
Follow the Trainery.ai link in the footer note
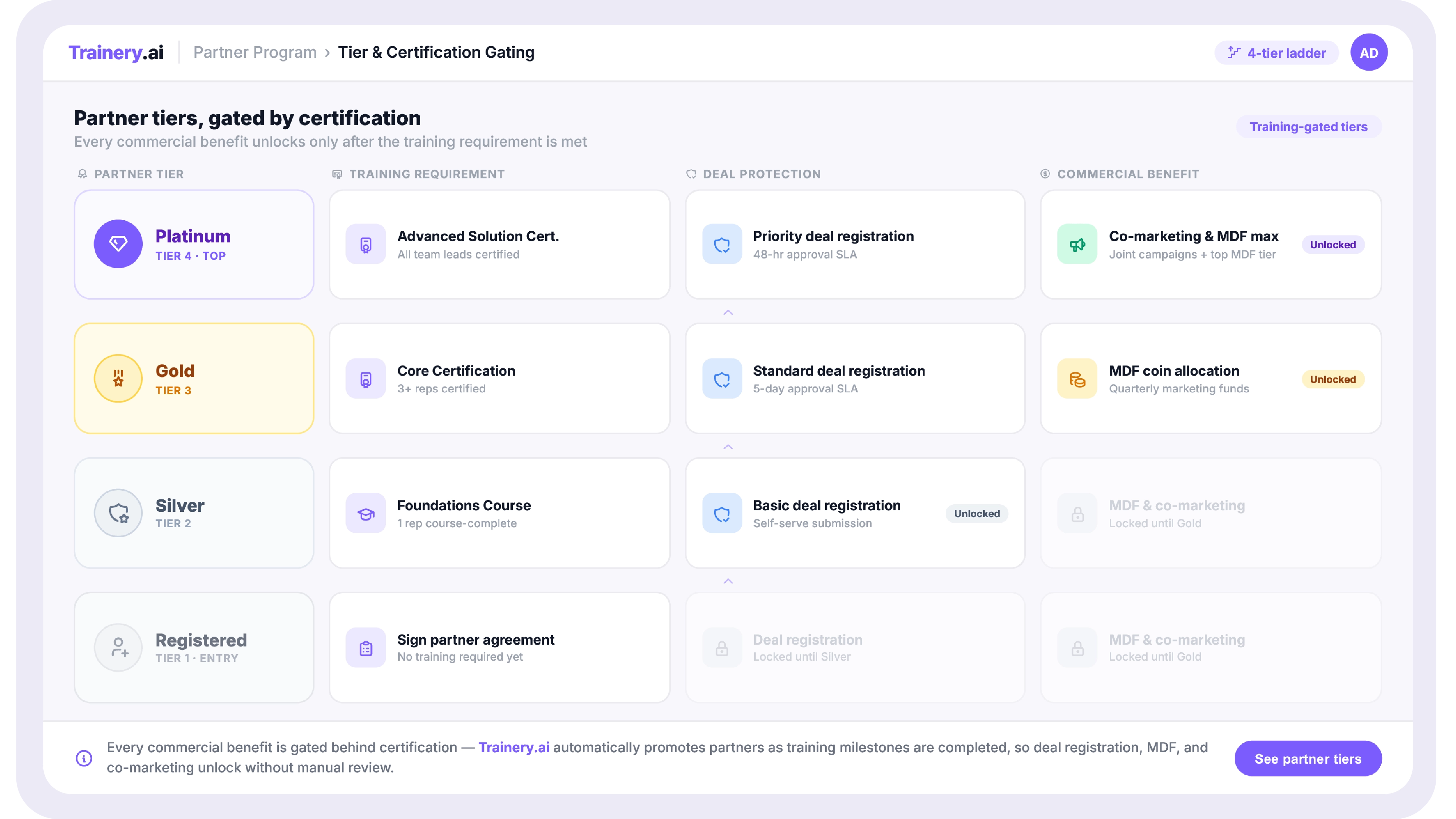point(513,747)
